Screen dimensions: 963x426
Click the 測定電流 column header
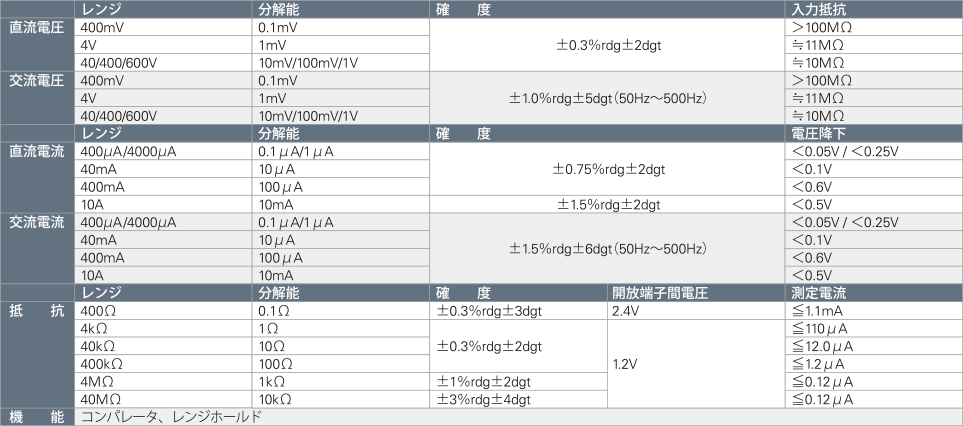tap(874, 293)
